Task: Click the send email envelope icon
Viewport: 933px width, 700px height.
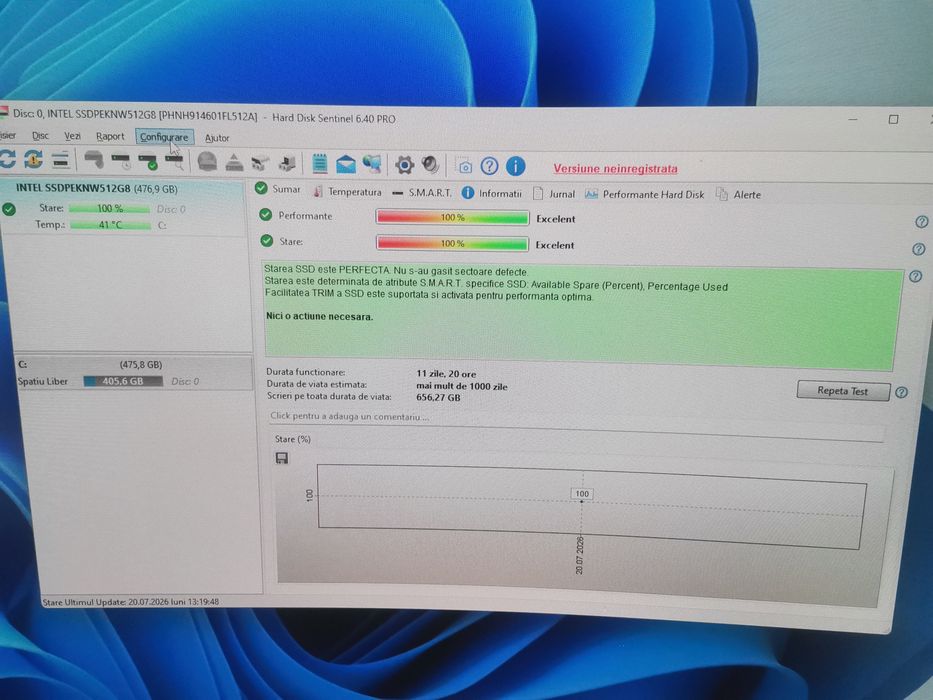Action: pos(346,164)
